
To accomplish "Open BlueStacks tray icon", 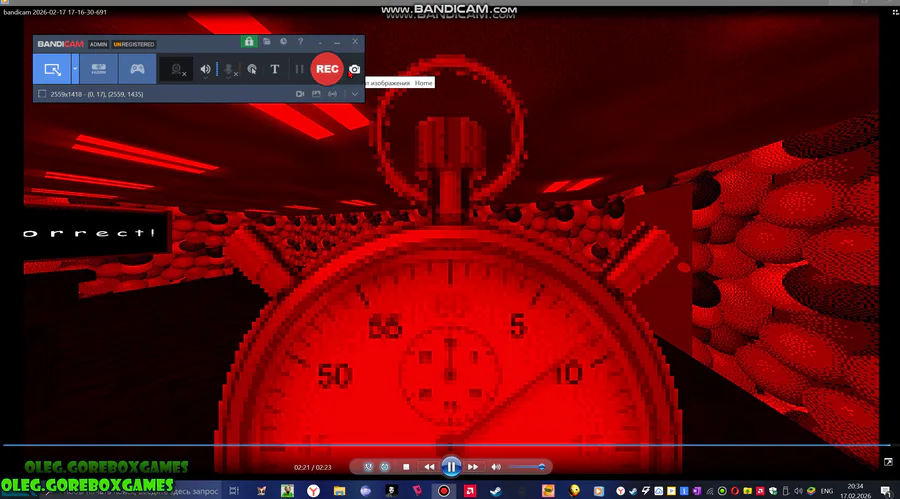I will tap(811, 491).
